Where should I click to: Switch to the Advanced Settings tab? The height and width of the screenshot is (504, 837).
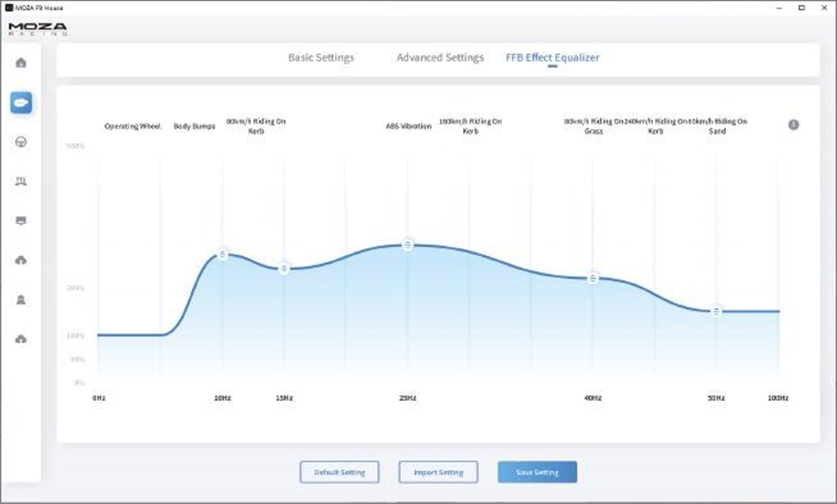point(440,58)
